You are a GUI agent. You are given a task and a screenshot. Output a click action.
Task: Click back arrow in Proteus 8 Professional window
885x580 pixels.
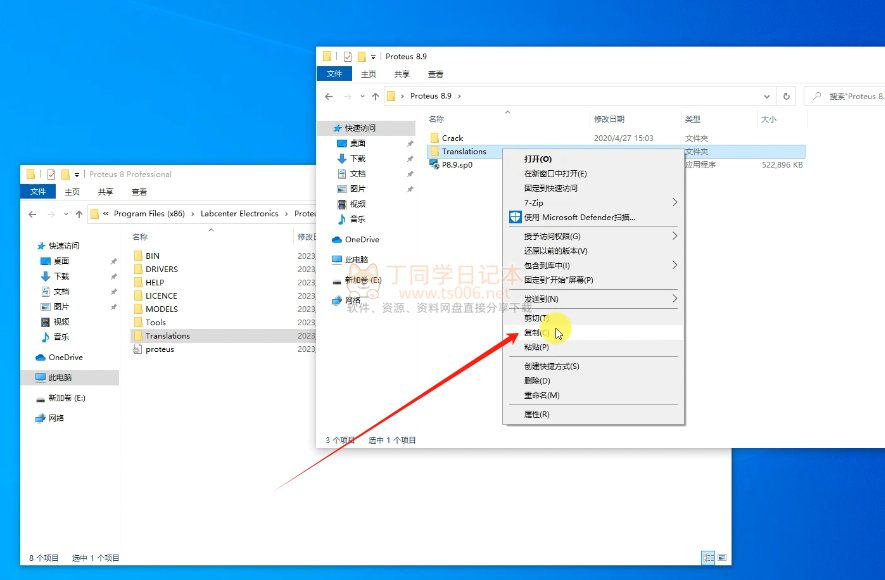[x=33, y=214]
